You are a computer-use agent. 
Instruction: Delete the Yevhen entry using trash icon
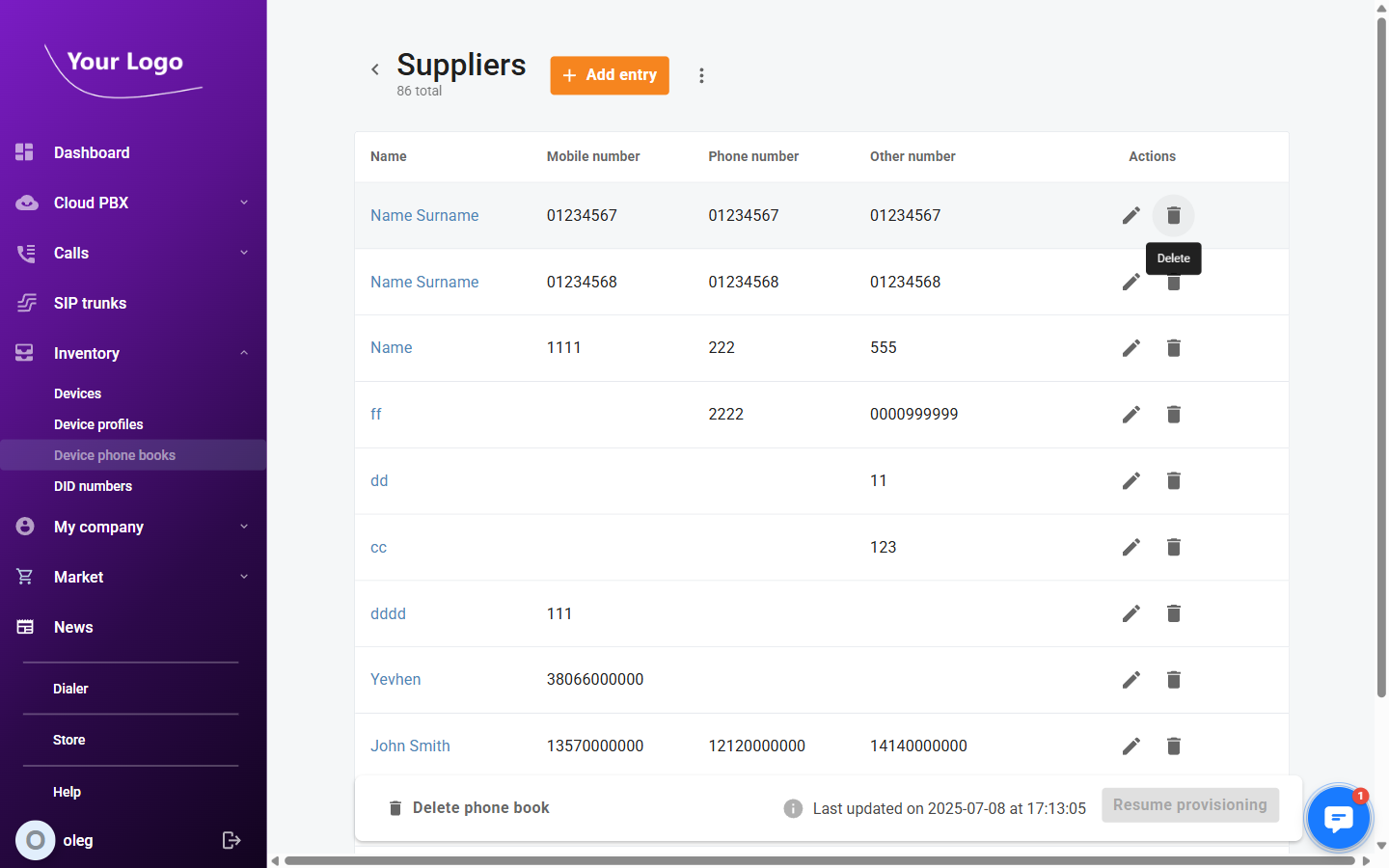click(x=1173, y=680)
